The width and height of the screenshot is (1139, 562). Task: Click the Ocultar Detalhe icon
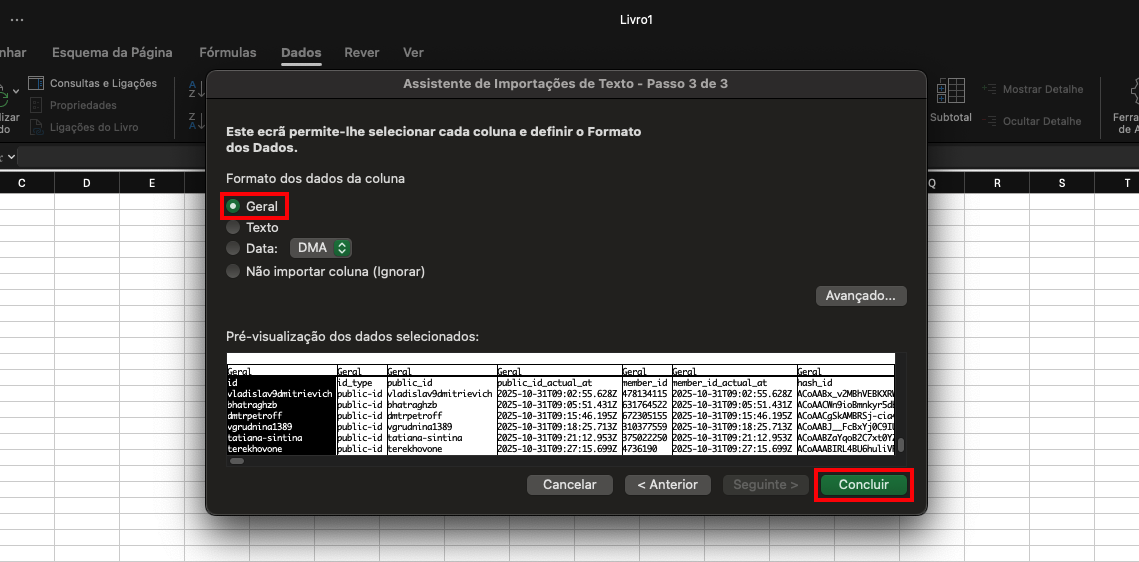click(x=989, y=121)
